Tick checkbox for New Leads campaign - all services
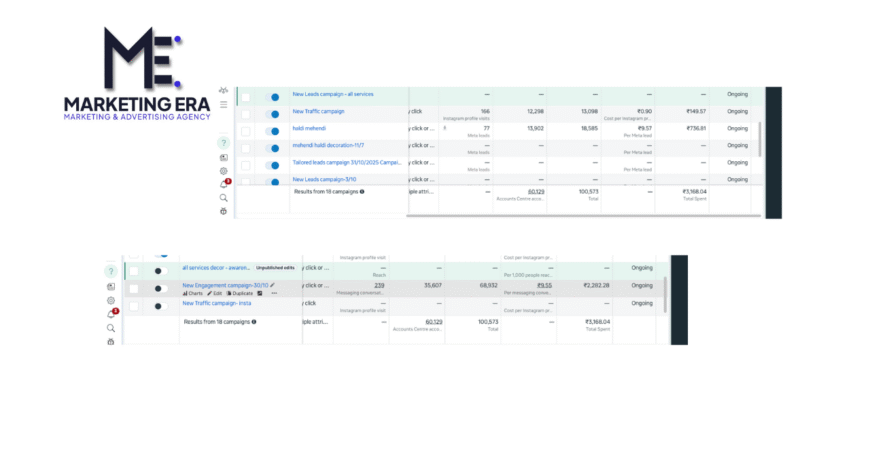 [x=246, y=97]
